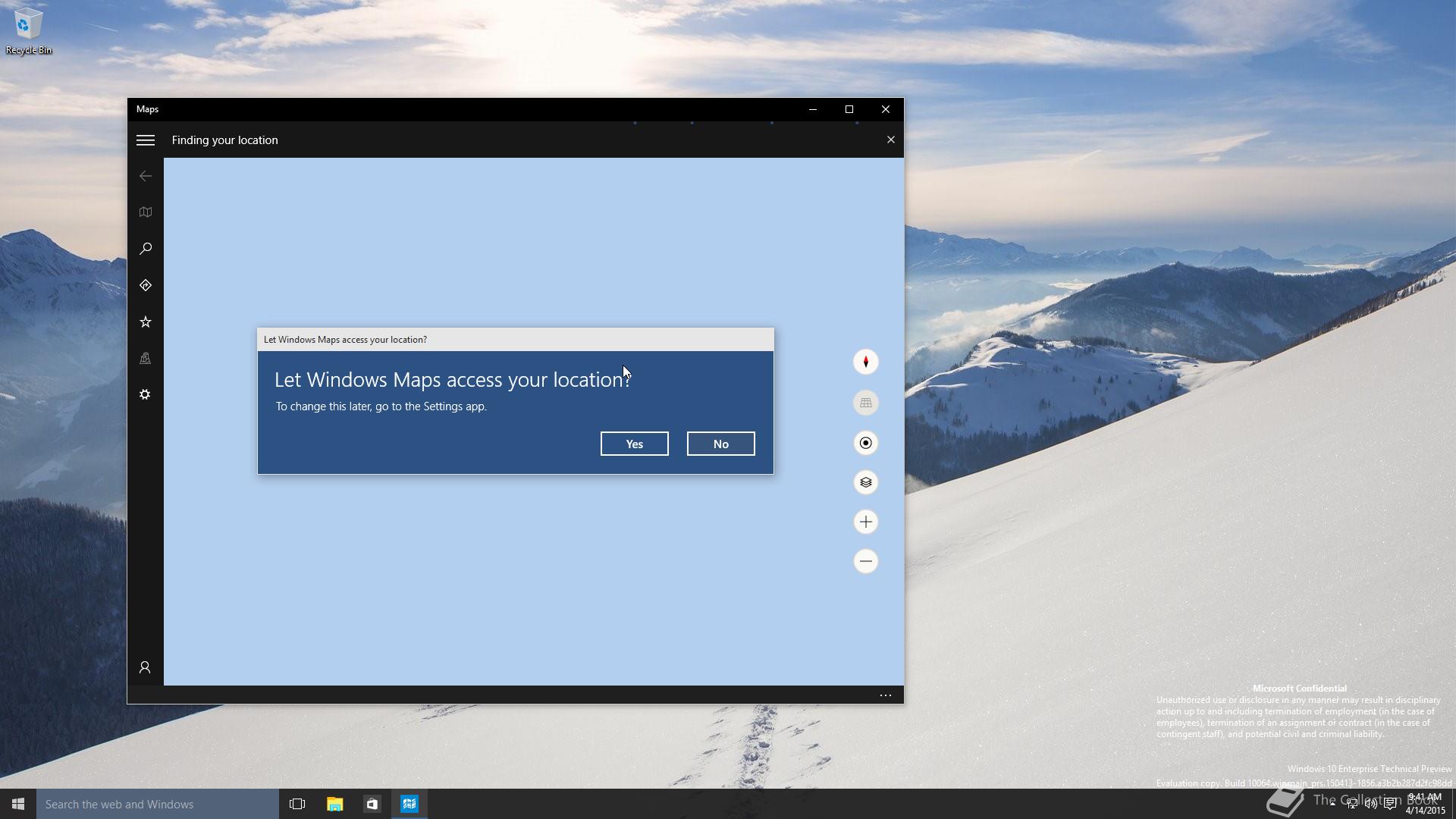Screen dimensions: 1456x819
Task: Click the account profile icon
Action: pyautogui.click(x=145, y=667)
